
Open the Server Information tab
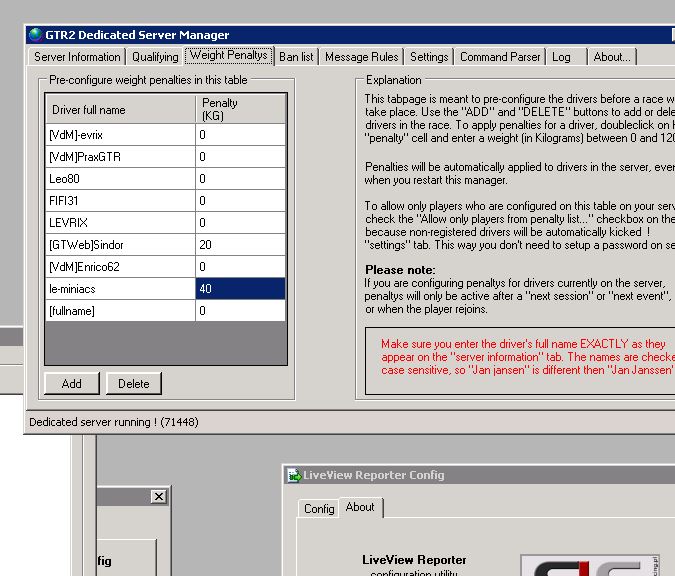(77, 57)
